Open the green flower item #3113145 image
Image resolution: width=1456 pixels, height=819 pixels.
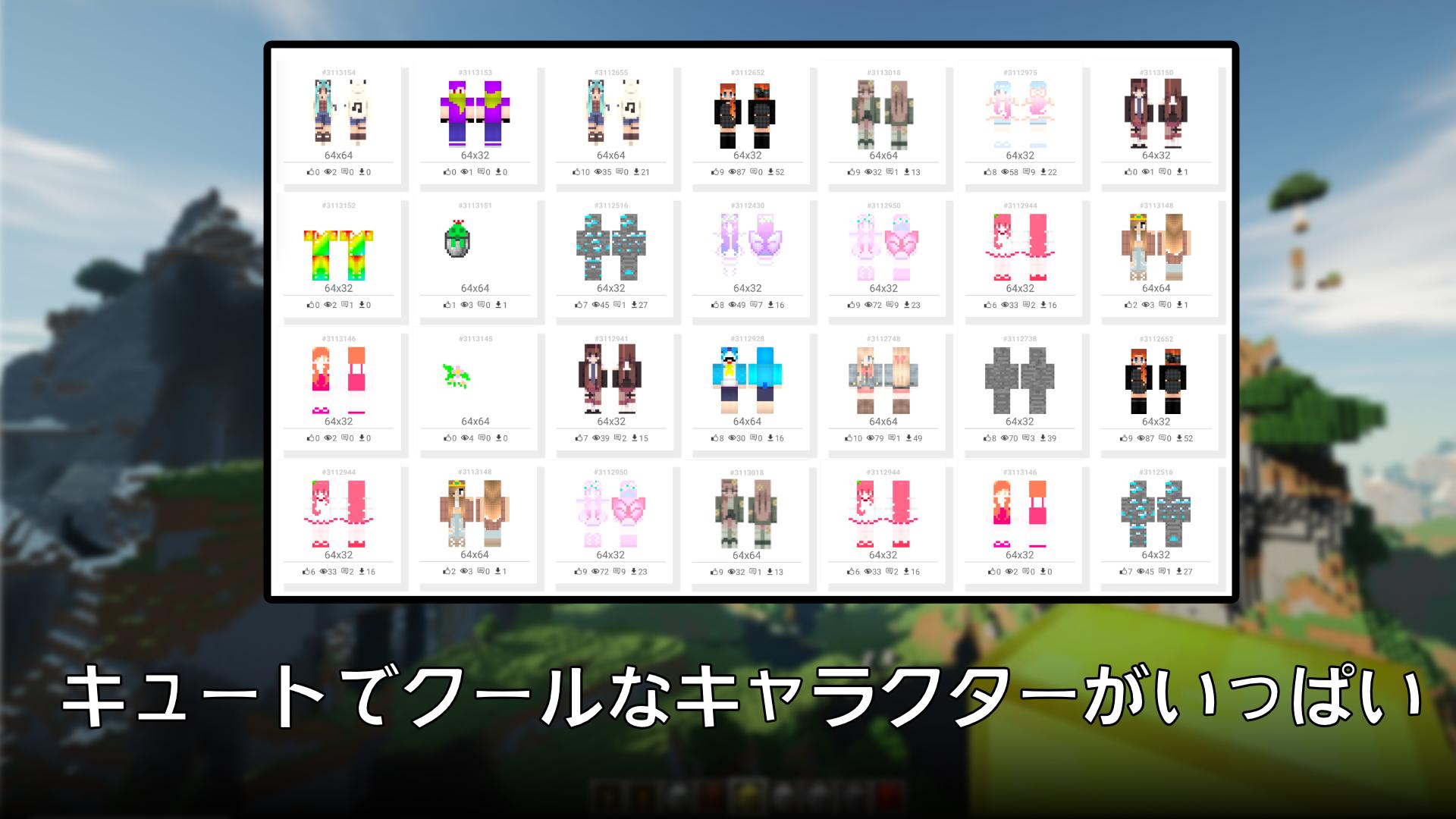[457, 375]
